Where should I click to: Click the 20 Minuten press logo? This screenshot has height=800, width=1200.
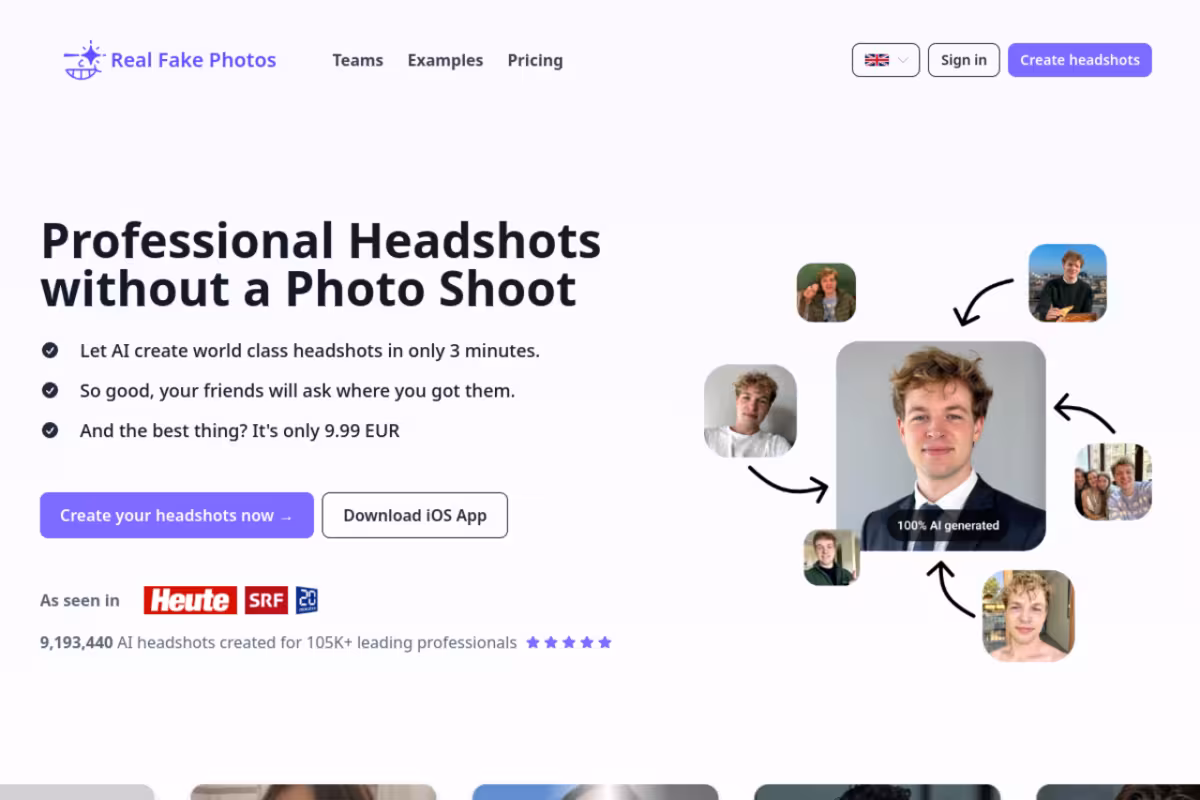[307, 600]
